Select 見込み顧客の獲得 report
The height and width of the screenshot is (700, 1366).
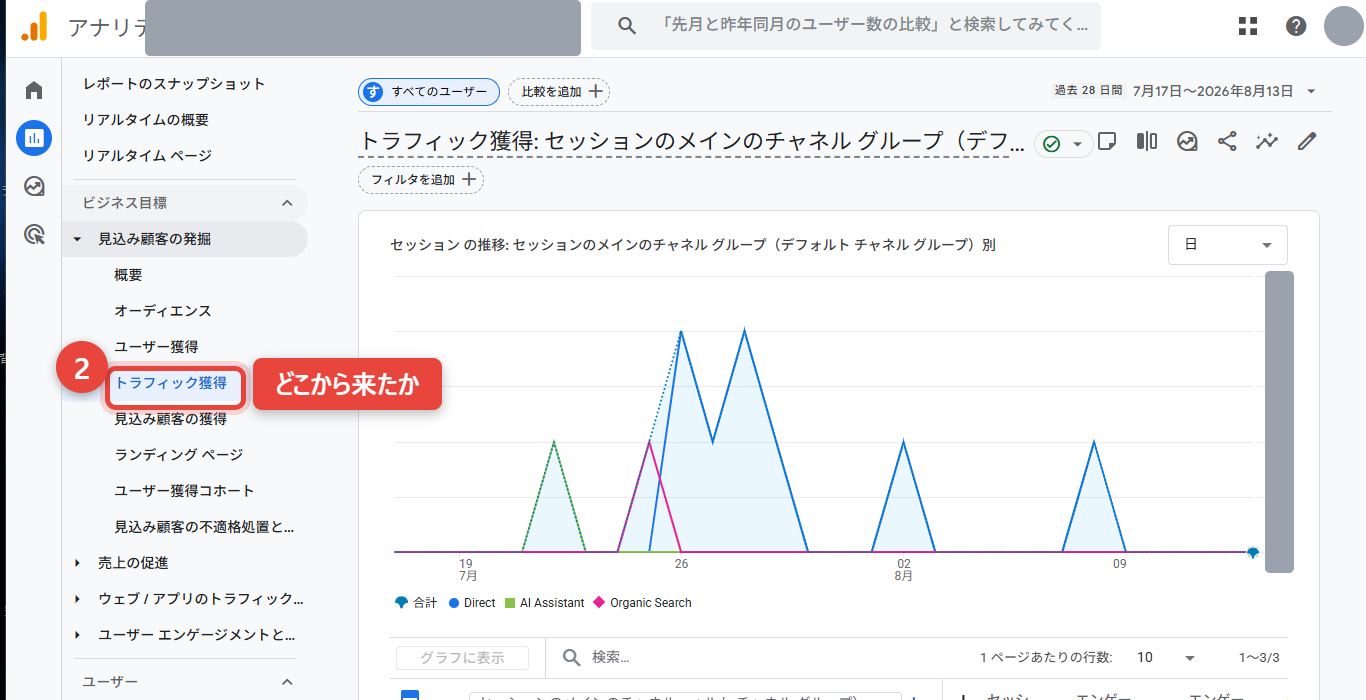click(x=171, y=419)
